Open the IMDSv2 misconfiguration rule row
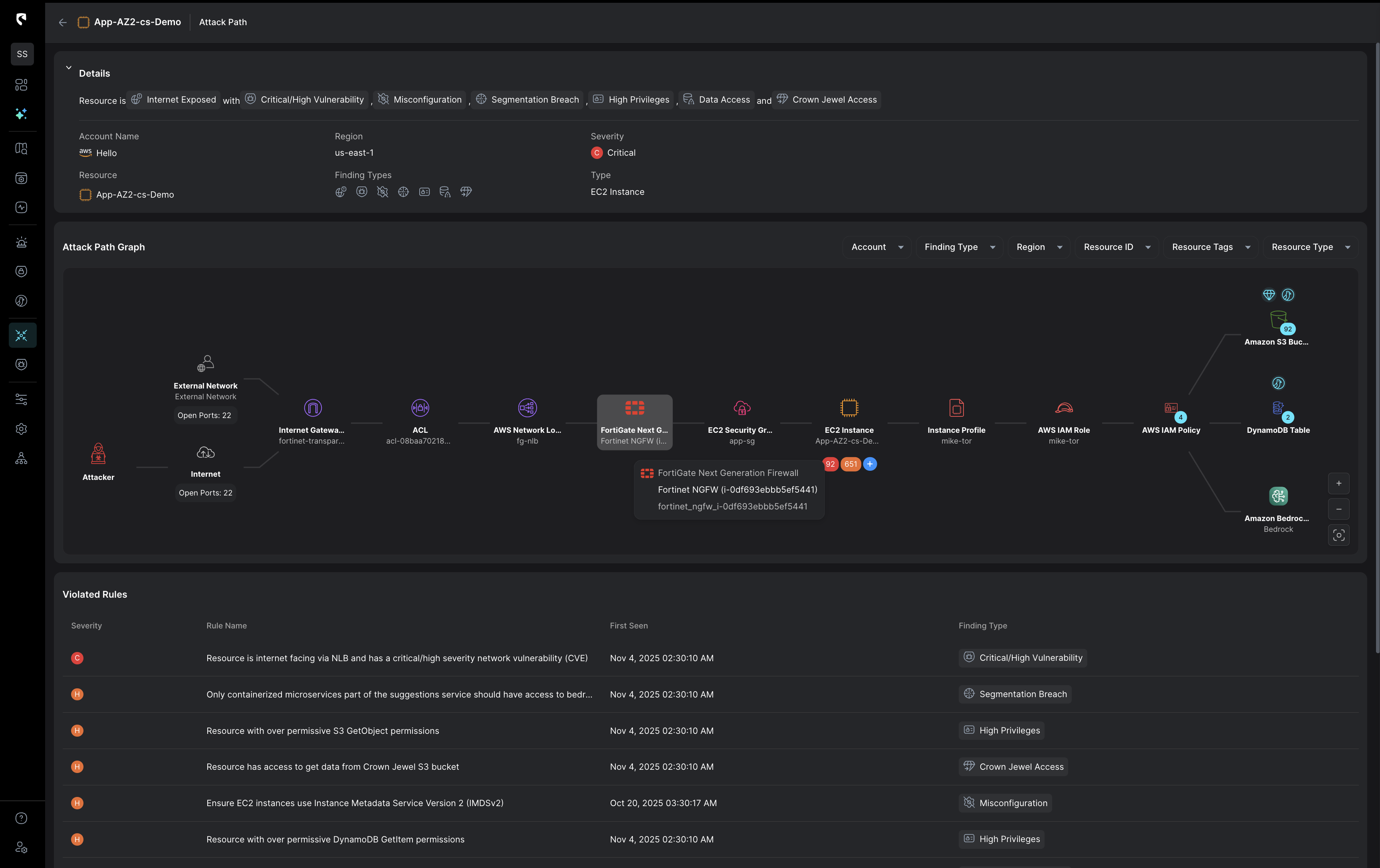The height and width of the screenshot is (868, 1380). [x=355, y=803]
